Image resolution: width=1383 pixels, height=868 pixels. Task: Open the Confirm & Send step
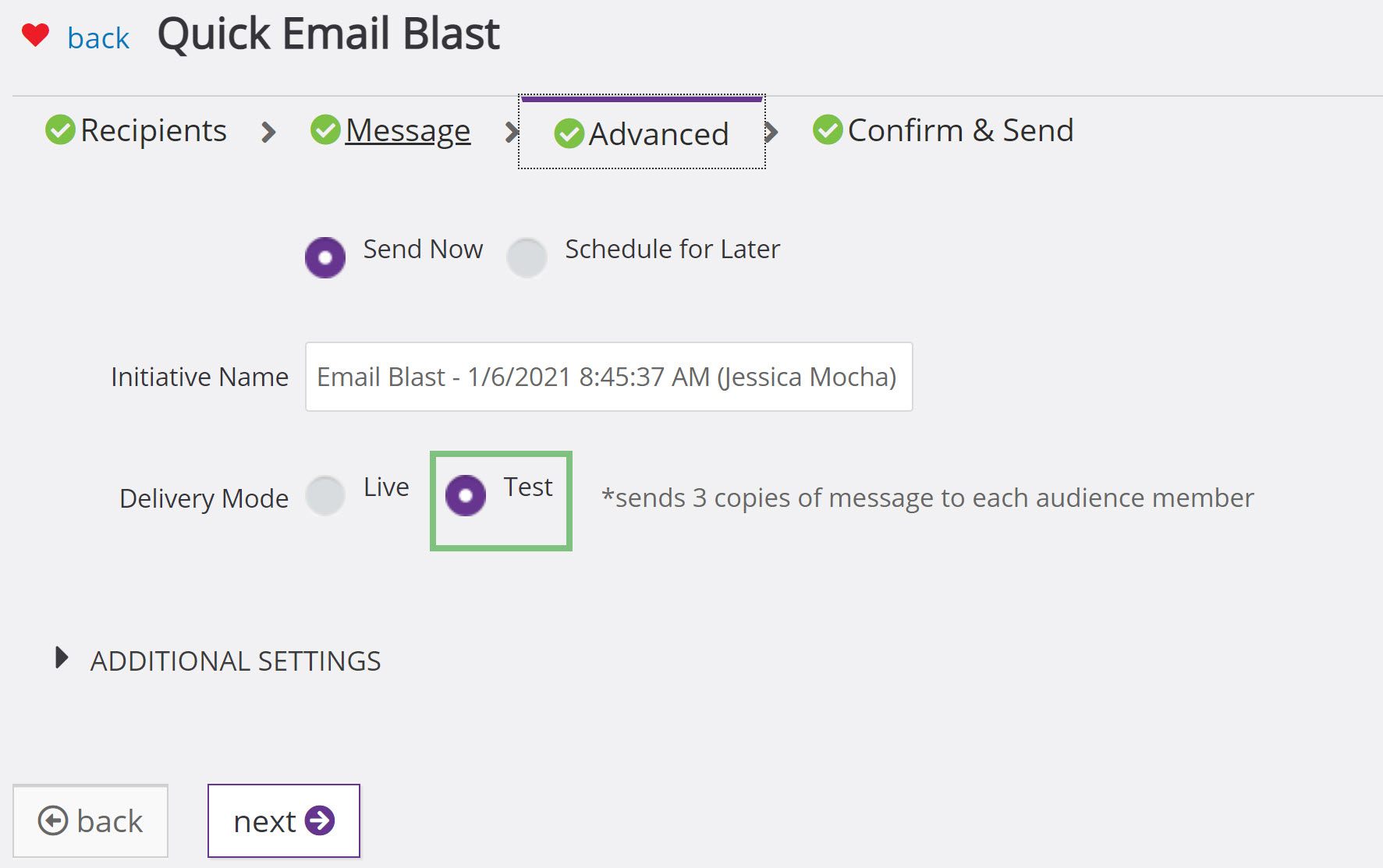[x=960, y=130]
